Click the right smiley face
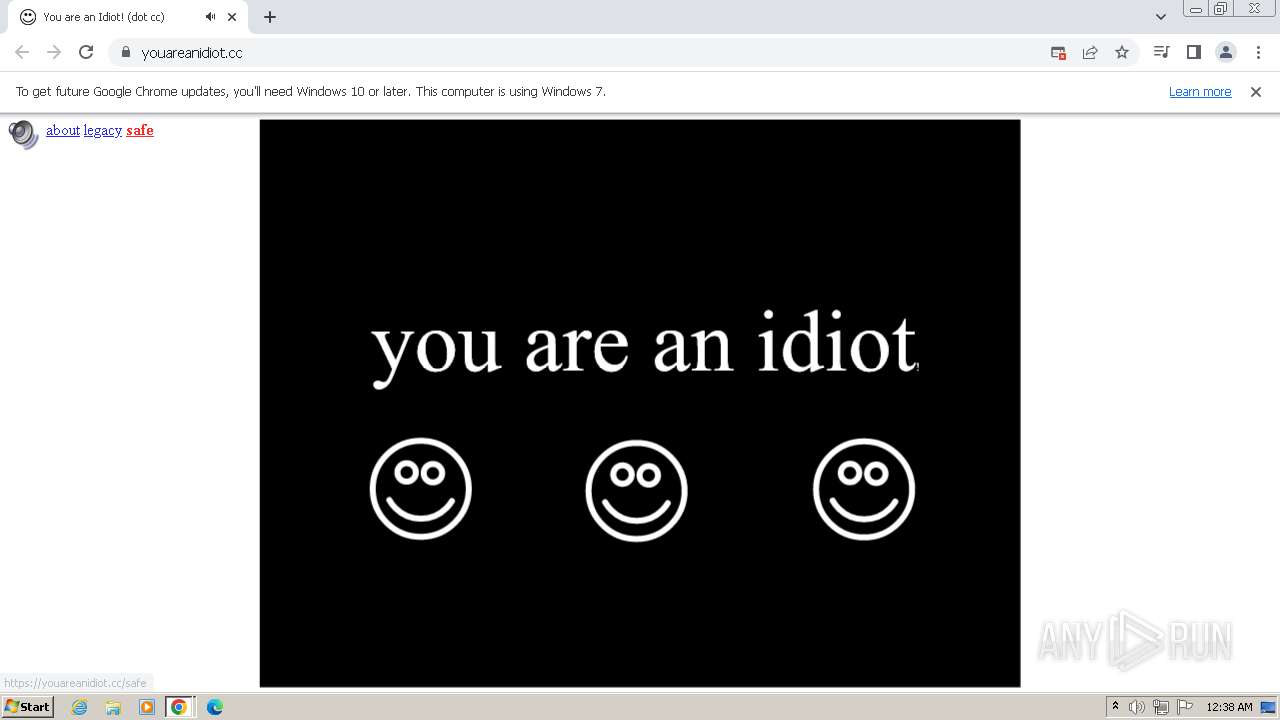 point(864,489)
